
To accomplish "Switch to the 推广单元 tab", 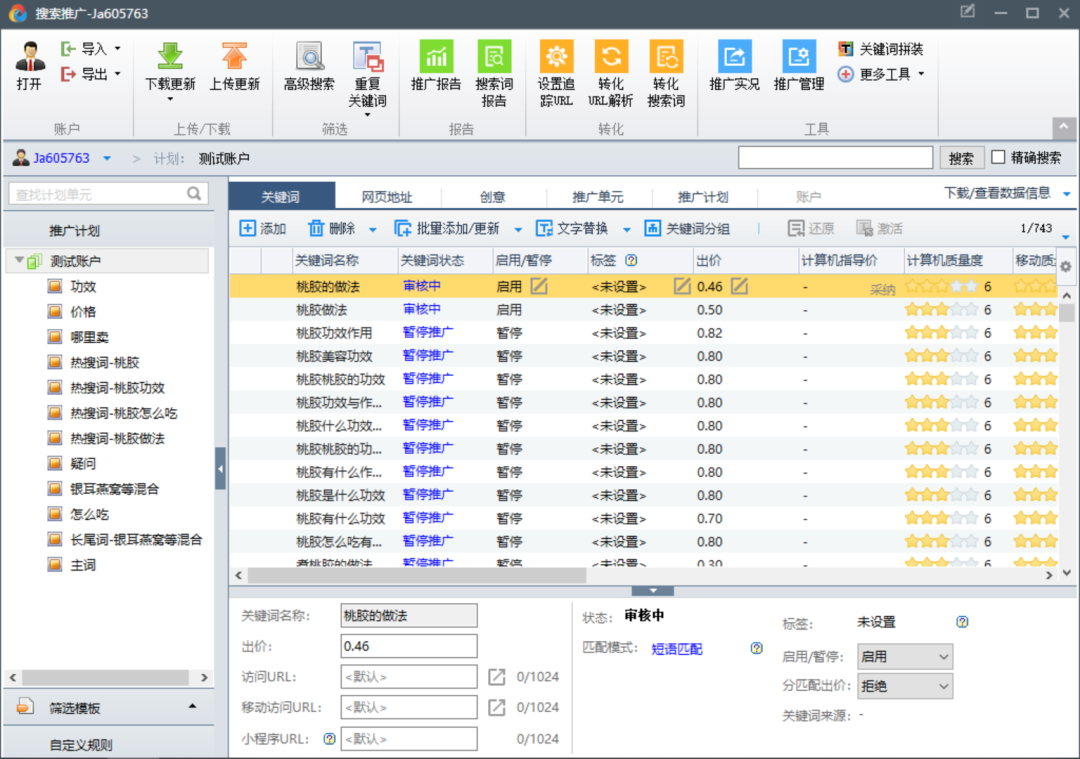I will tap(597, 197).
